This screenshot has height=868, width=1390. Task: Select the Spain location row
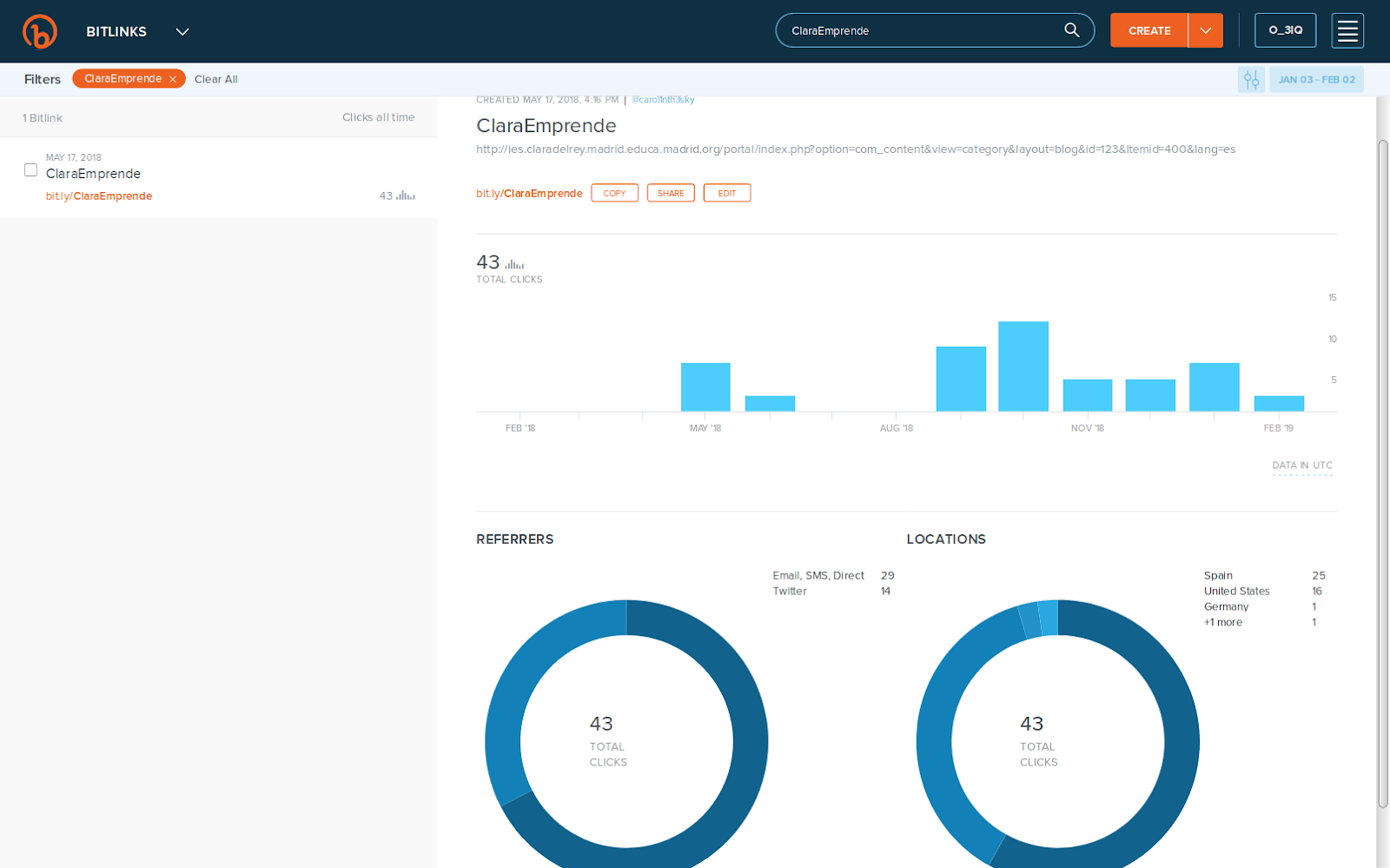[x=1265, y=576]
